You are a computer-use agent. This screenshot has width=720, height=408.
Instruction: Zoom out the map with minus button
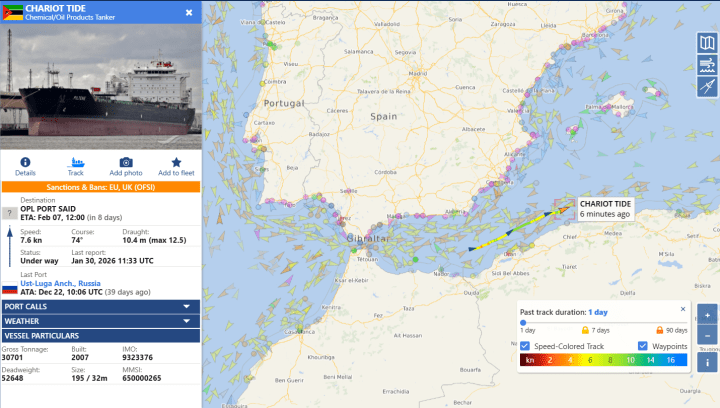(x=707, y=335)
